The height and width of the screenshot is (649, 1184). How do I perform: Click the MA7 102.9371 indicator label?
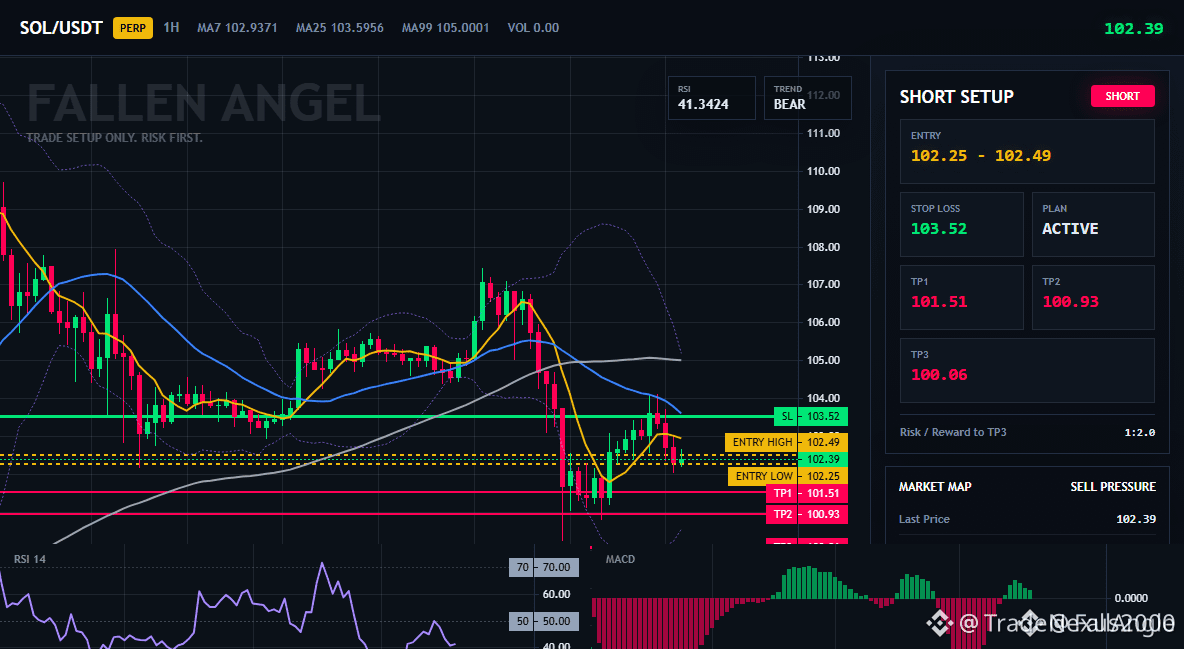pyautogui.click(x=237, y=28)
